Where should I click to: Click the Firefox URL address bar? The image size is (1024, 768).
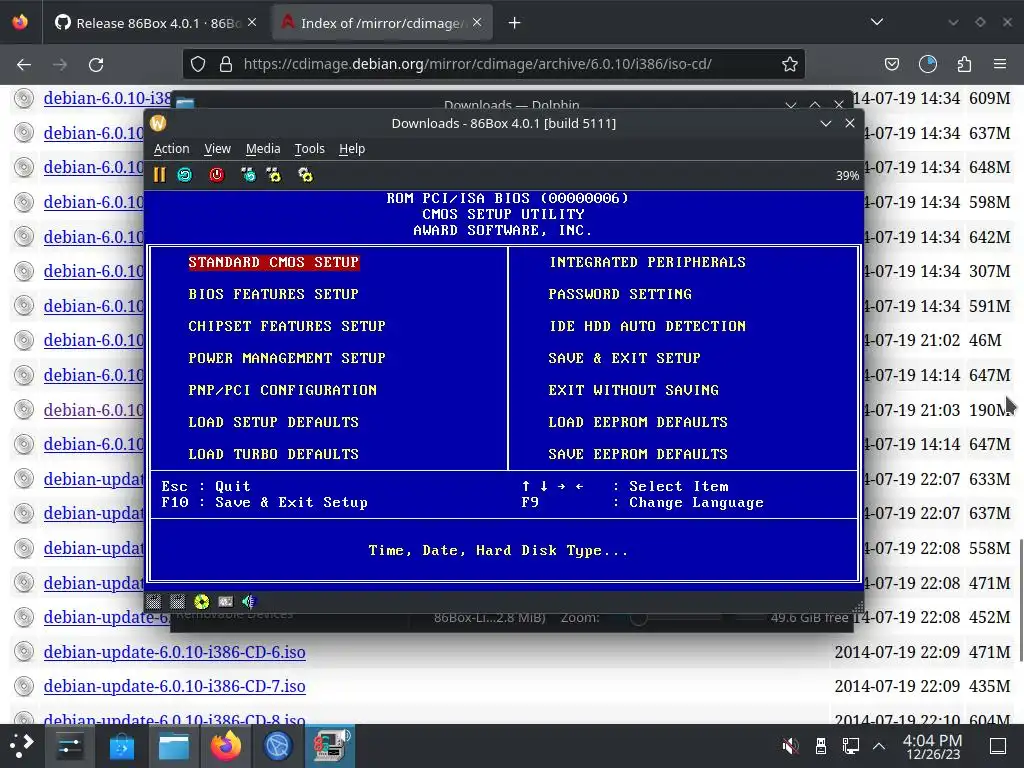(494, 64)
